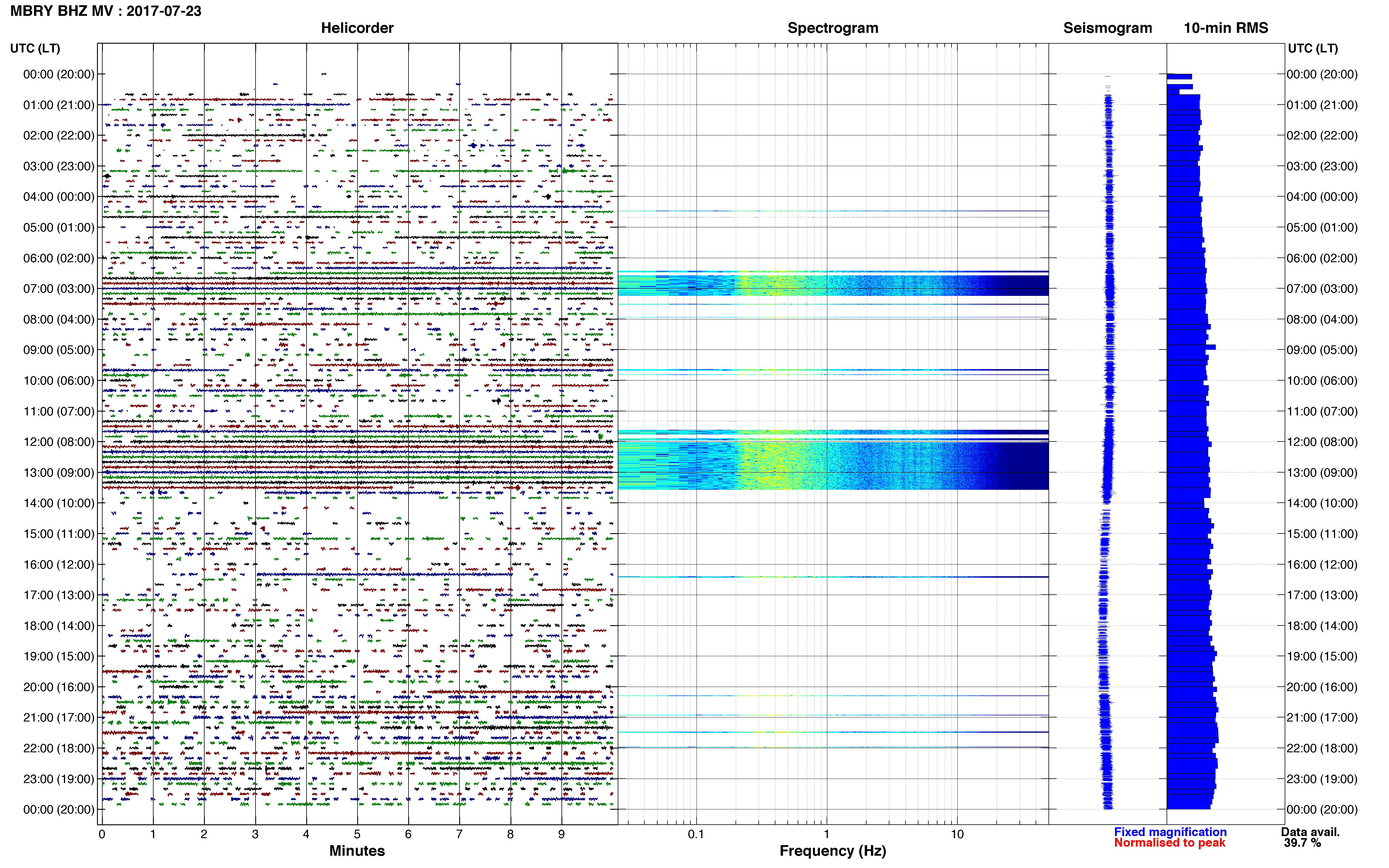Click the 'Normalised to peak' red legend text
Image resolution: width=1389 pixels, height=868 pixels.
pyautogui.click(x=1169, y=843)
